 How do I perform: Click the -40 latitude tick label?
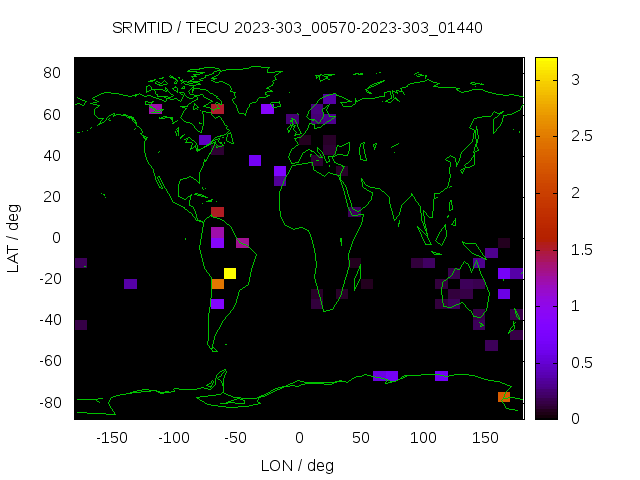pos(50,320)
